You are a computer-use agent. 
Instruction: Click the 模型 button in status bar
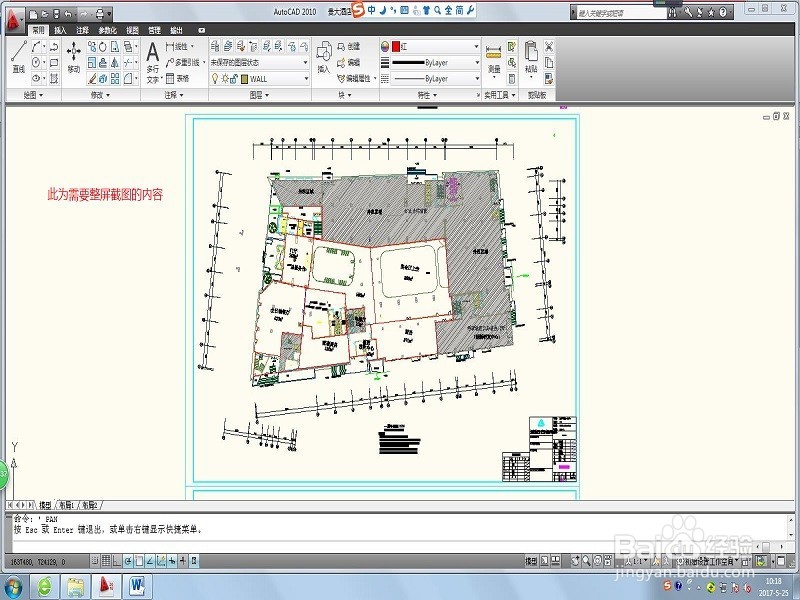click(x=531, y=561)
